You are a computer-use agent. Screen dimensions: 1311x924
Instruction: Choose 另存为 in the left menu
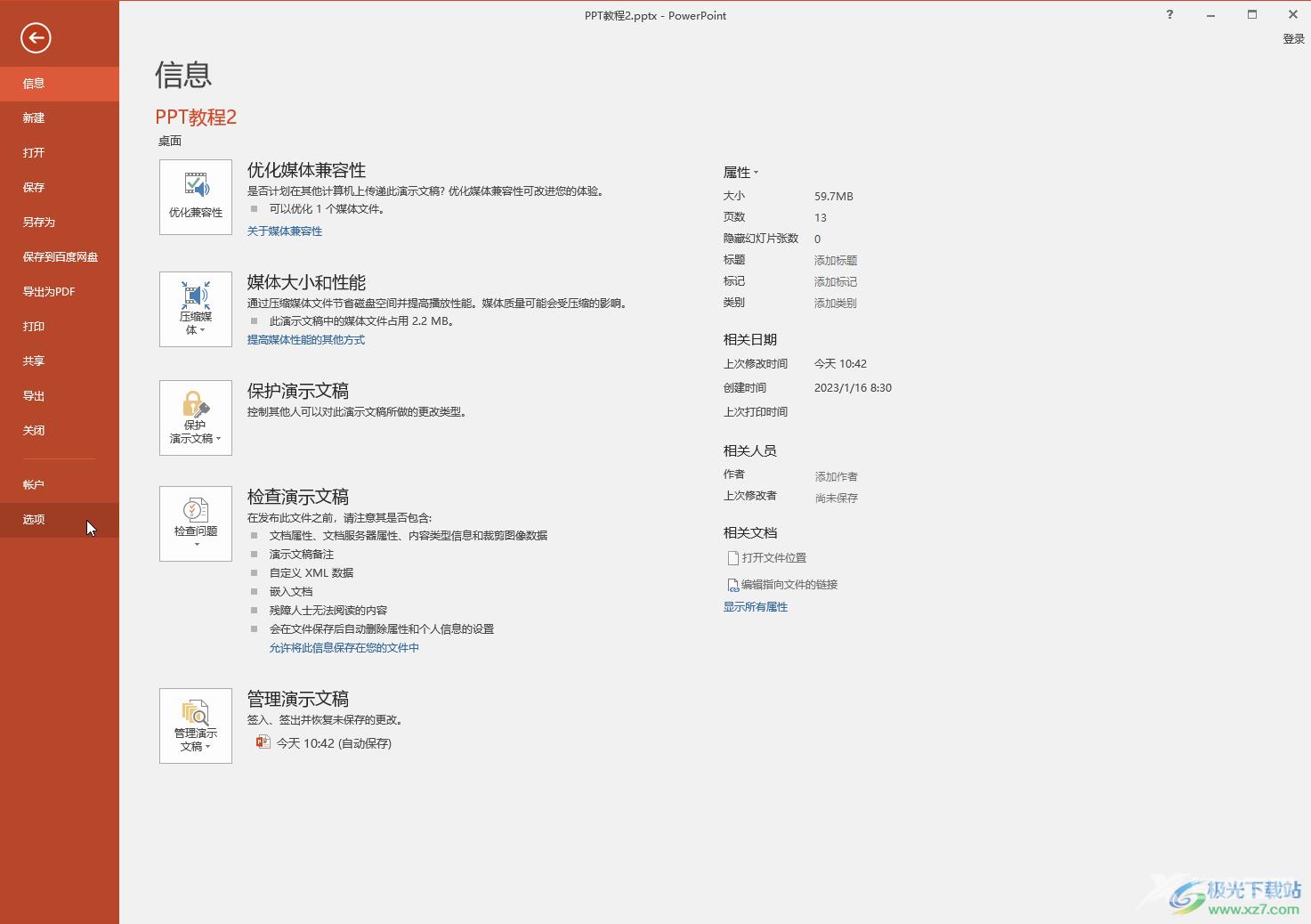pos(60,223)
